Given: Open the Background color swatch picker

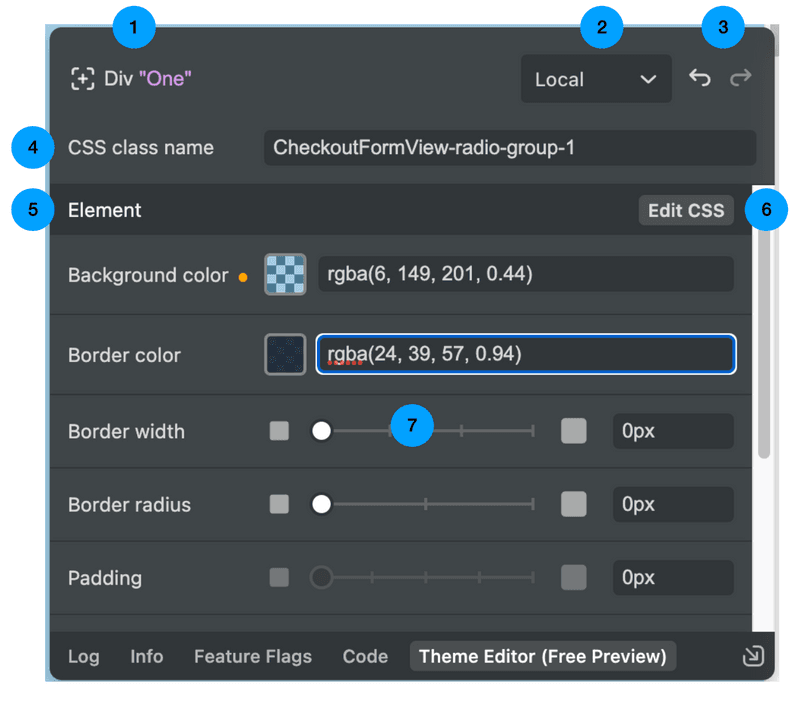Looking at the screenshot, I should [285, 274].
